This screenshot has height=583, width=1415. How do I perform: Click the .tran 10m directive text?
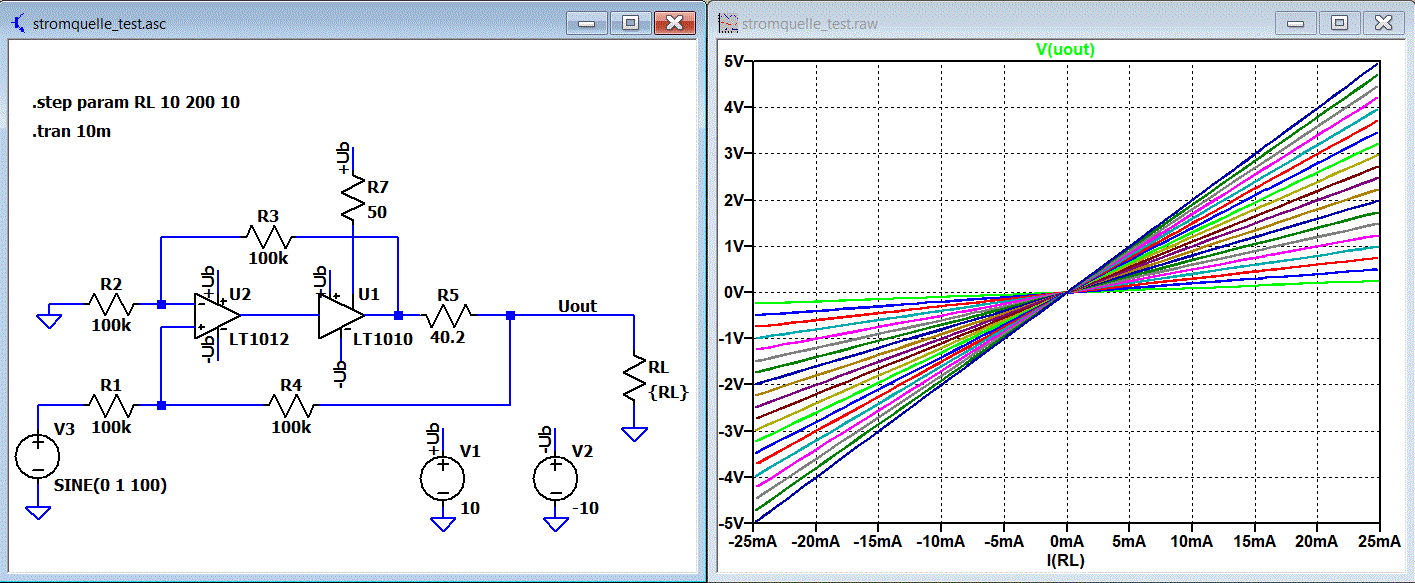71,131
